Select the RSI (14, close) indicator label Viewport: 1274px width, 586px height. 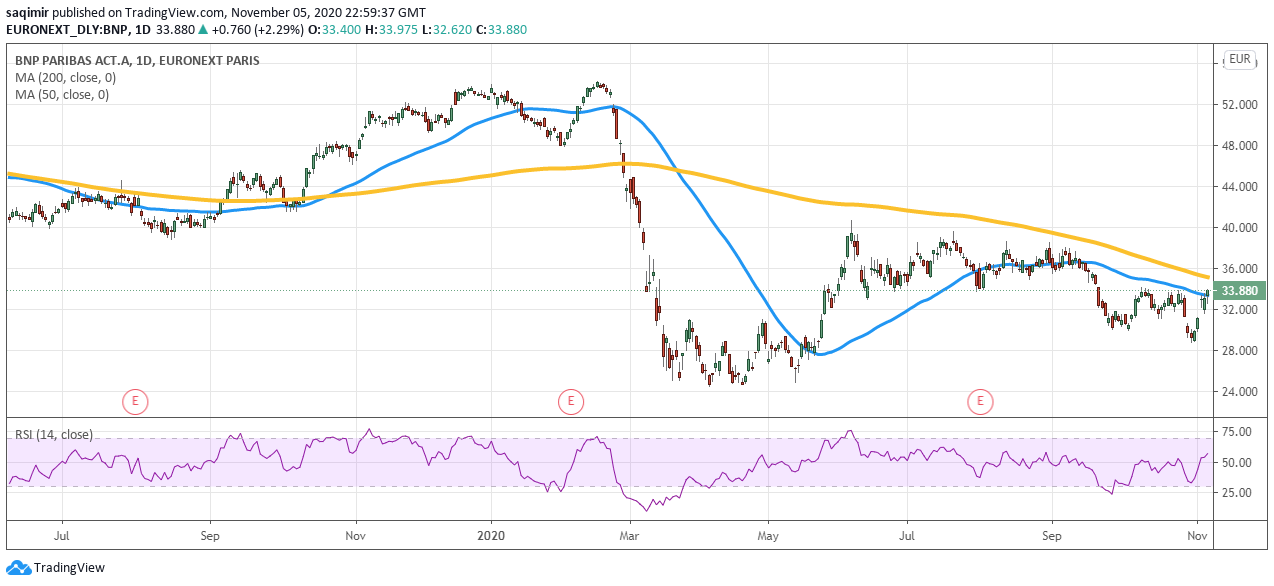click(54, 434)
